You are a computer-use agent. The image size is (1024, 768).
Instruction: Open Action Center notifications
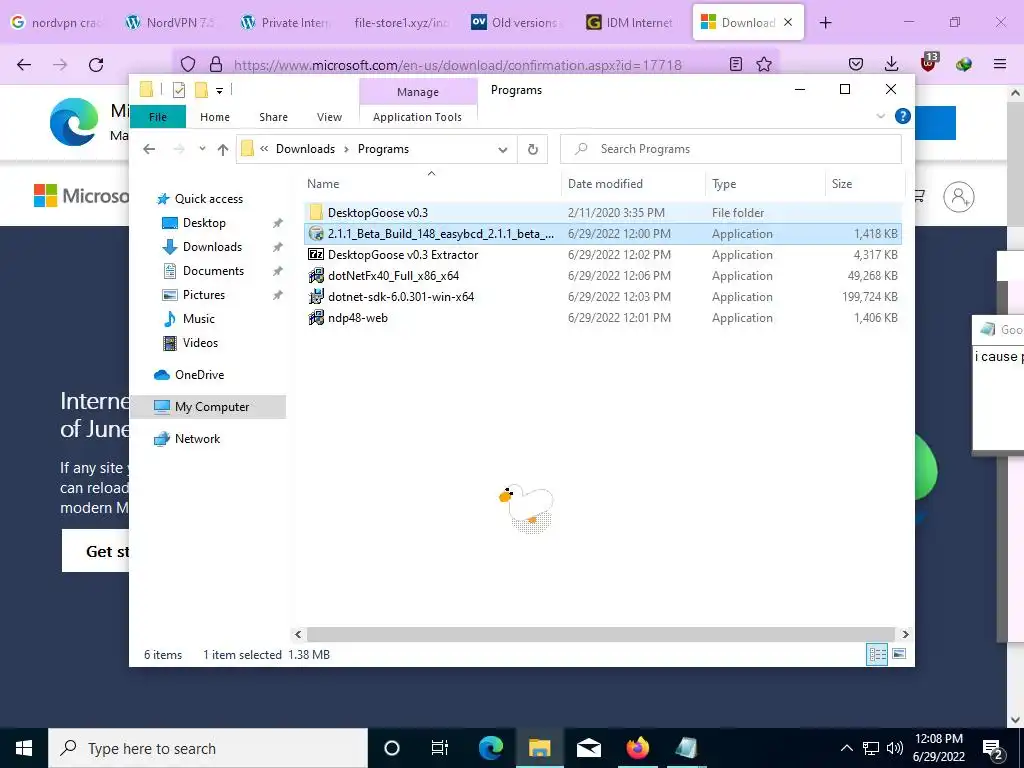pyautogui.click(x=993, y=748)
